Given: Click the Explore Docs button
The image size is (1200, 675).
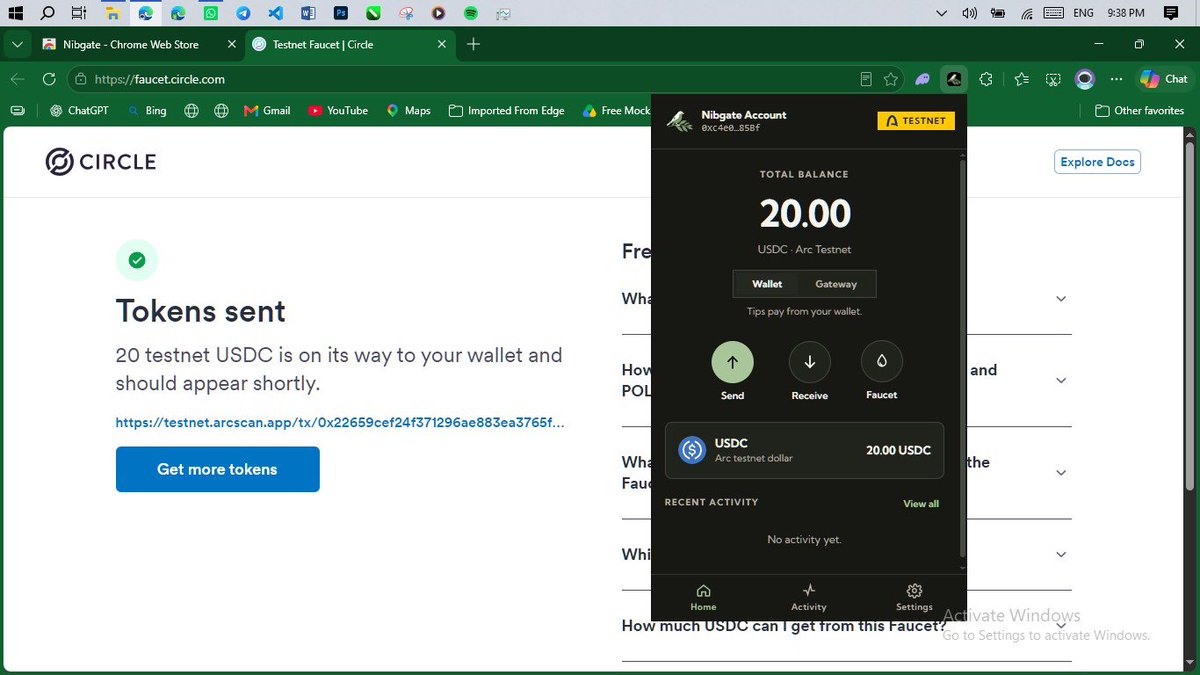Looking at the screenshot, I should pos(1097,162).
